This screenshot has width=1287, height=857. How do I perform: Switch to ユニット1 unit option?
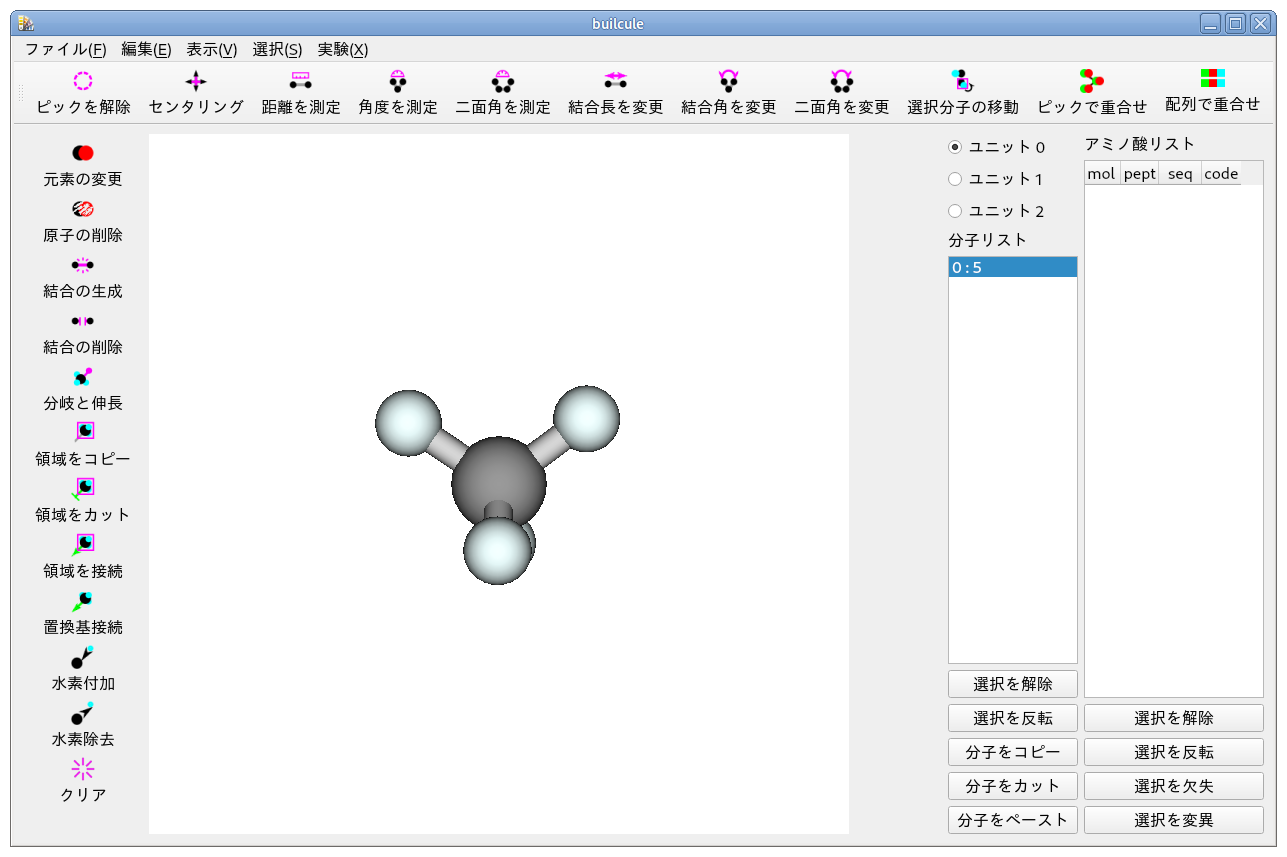pyautogui.click(x=955, y=178)
